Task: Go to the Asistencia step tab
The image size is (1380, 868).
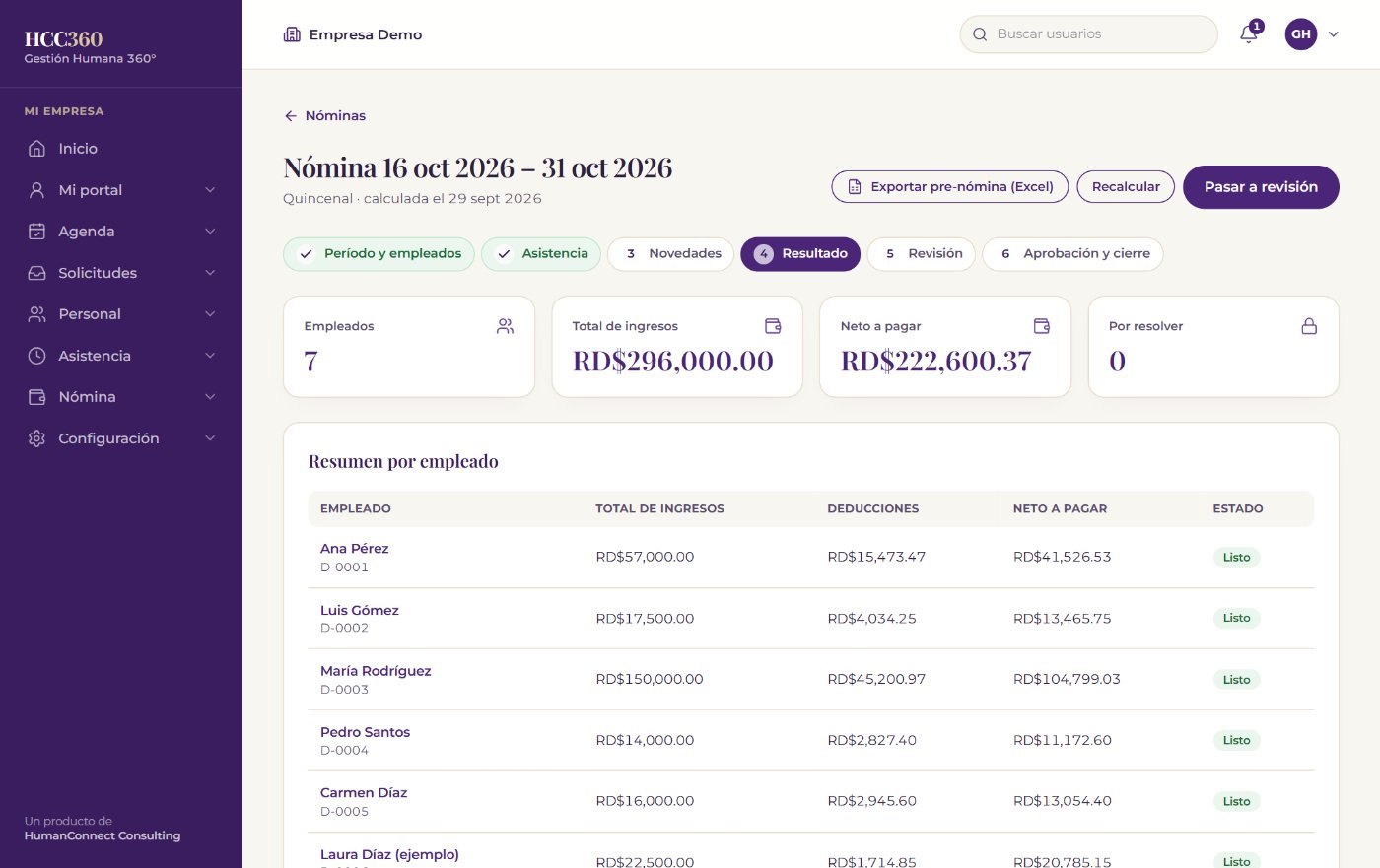Action: pyautogui.click(x=541, y=254)
